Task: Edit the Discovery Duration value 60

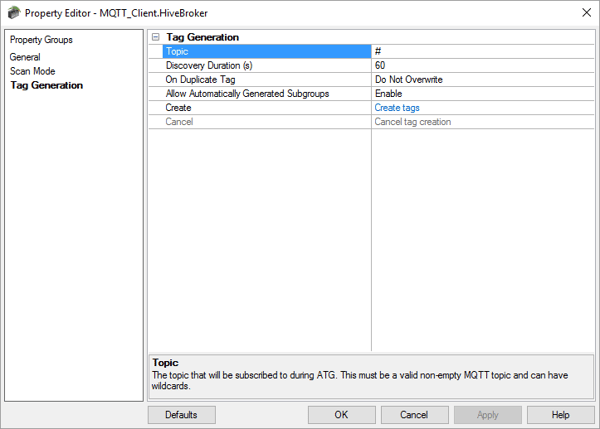Action: [x=480, y=65]
